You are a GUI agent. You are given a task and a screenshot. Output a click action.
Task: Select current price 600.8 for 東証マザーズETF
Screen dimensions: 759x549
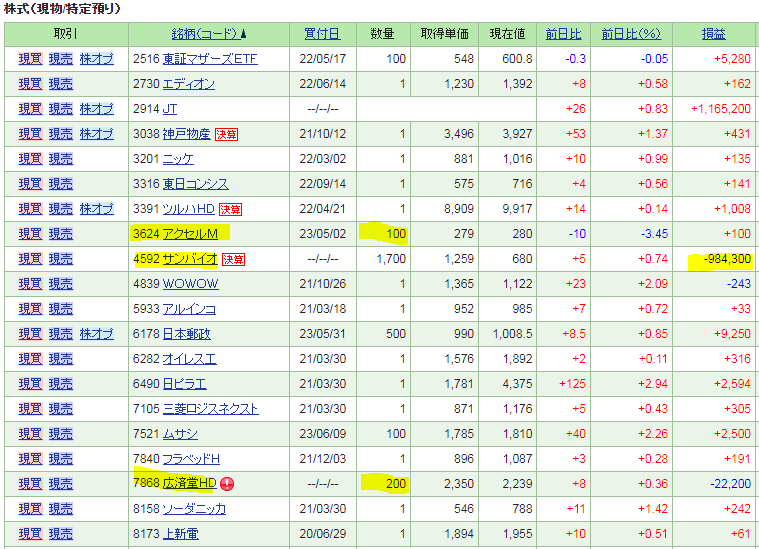pos(517,59)
